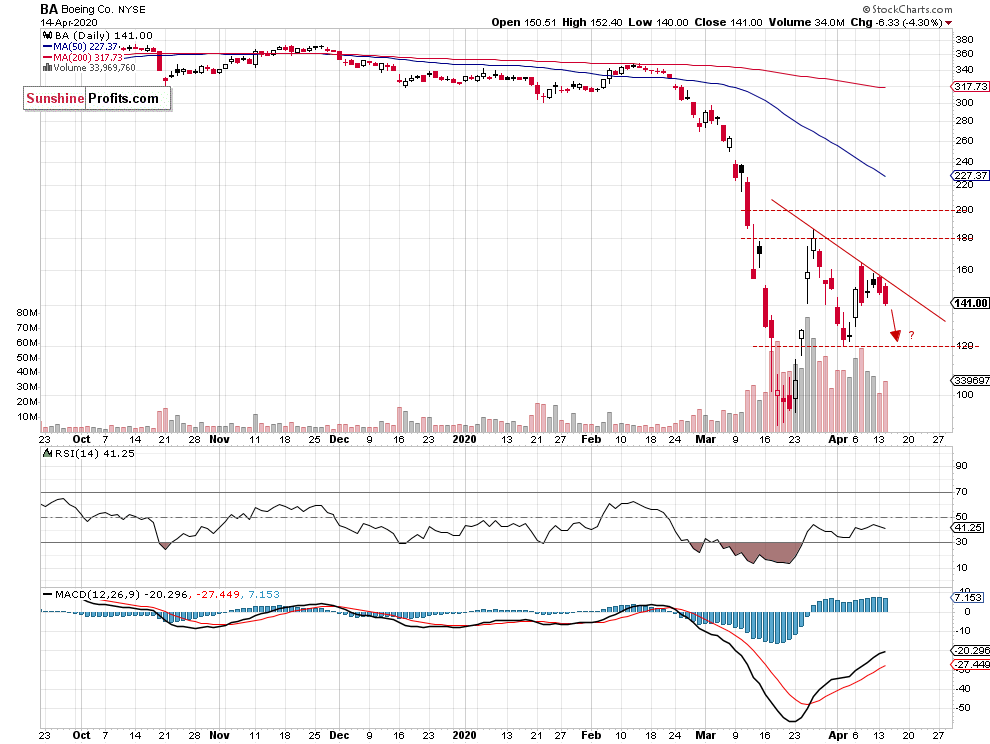The height and width of the screenshot is (744, 990).
Task: Click the 7.153 histogram value tag on right
Action: tap(968, 597)
